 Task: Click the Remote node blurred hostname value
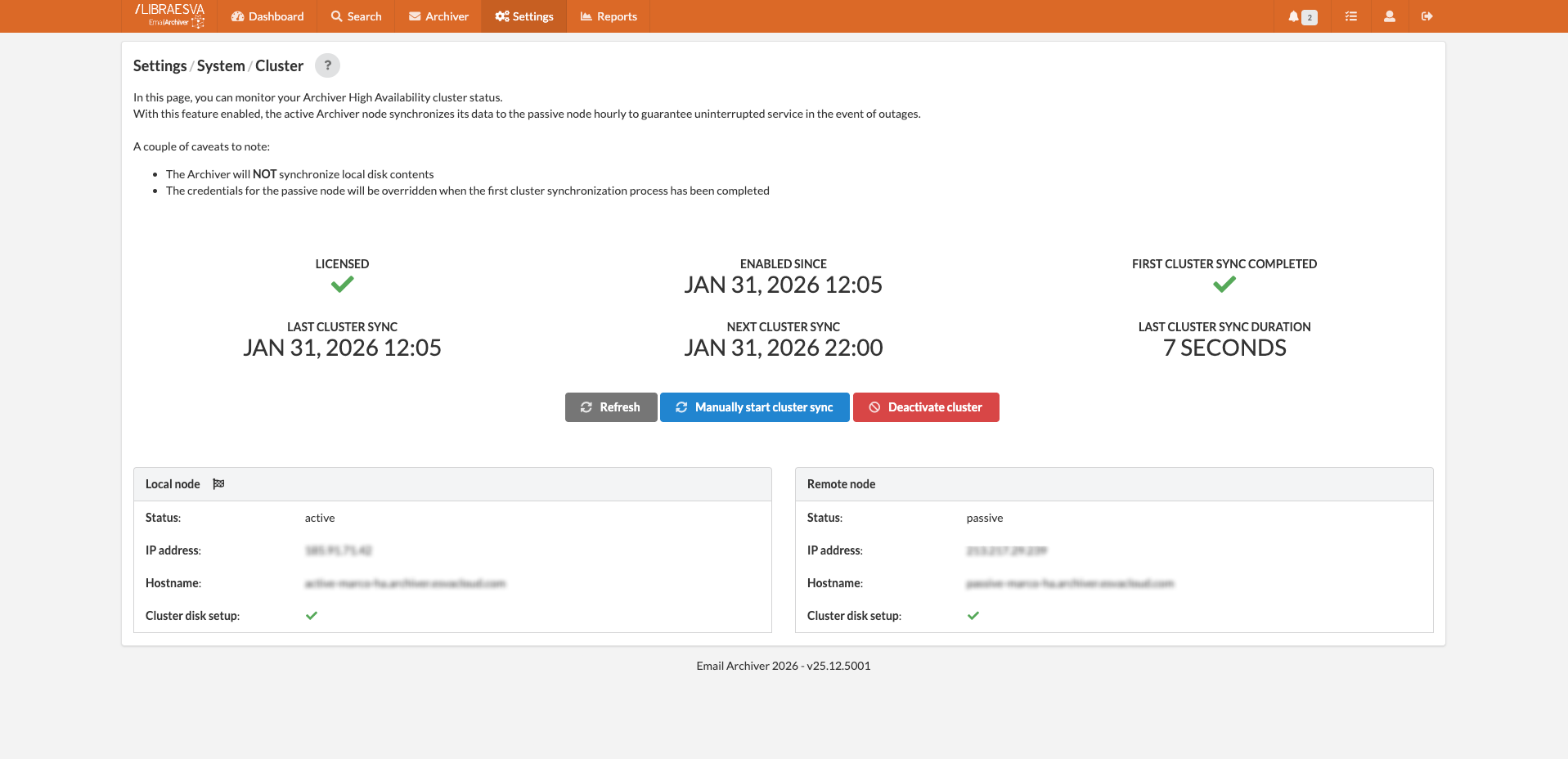pos(1070,583)
